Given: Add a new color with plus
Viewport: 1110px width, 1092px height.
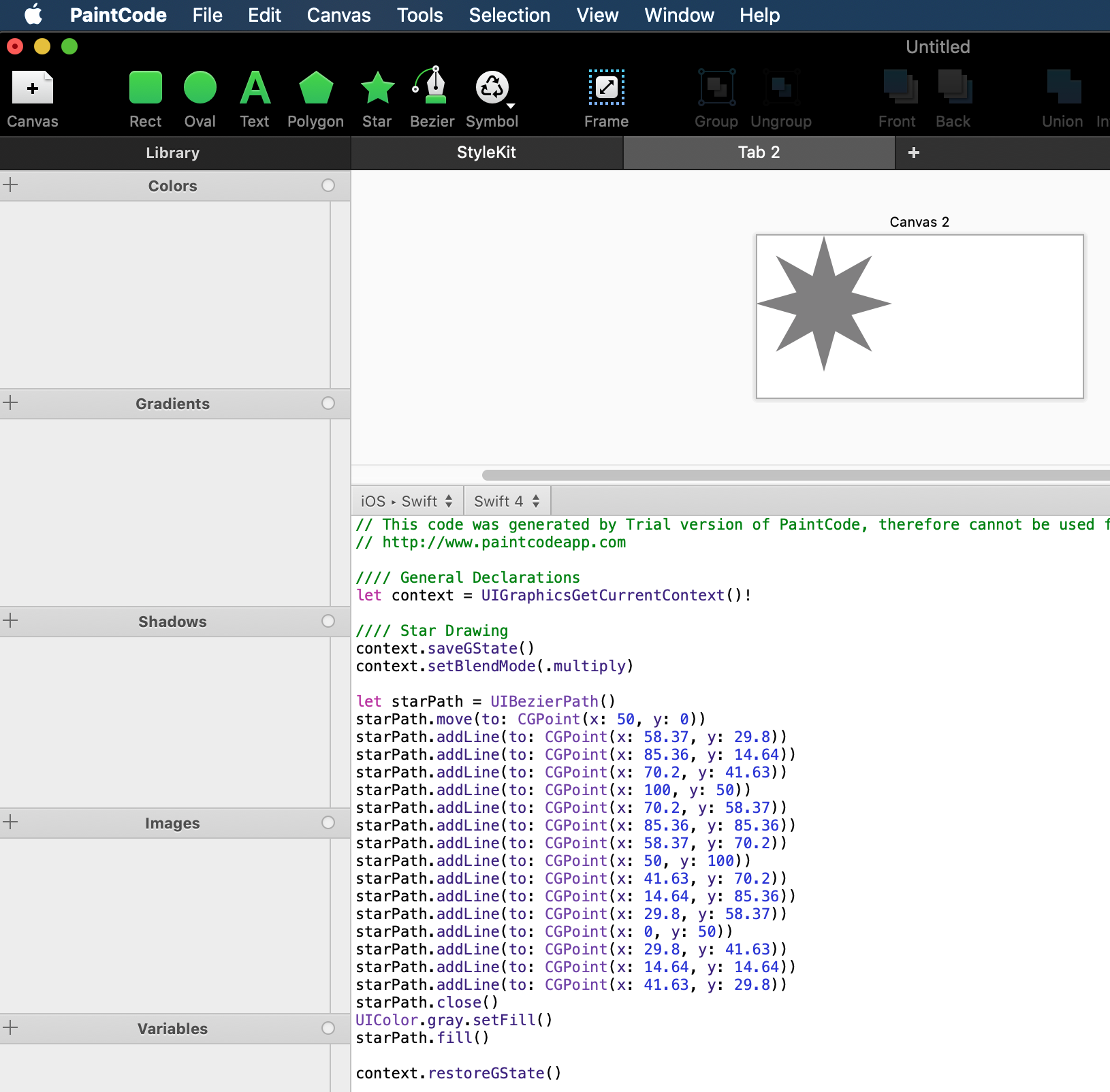Looking at the screenshot, I should 10,184.
